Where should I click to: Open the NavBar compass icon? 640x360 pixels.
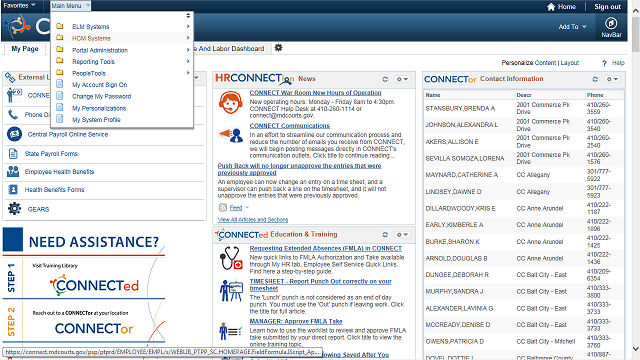611,23
